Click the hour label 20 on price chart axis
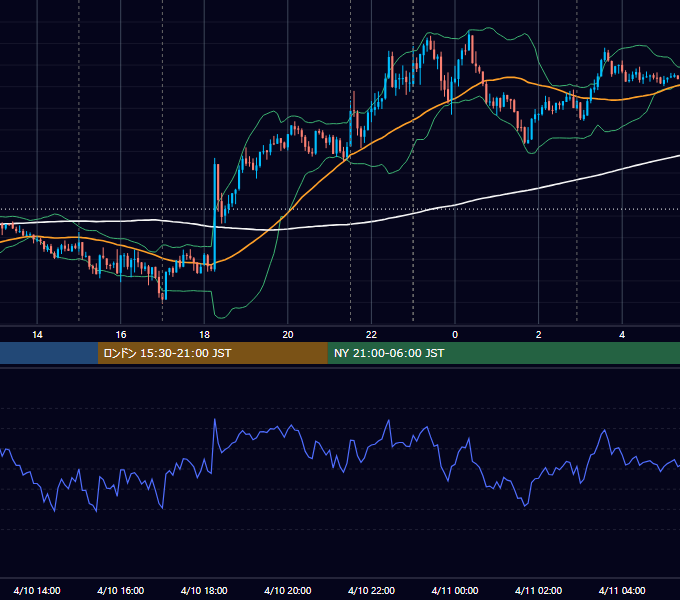The image size is (680, 600). click(288, 335)
